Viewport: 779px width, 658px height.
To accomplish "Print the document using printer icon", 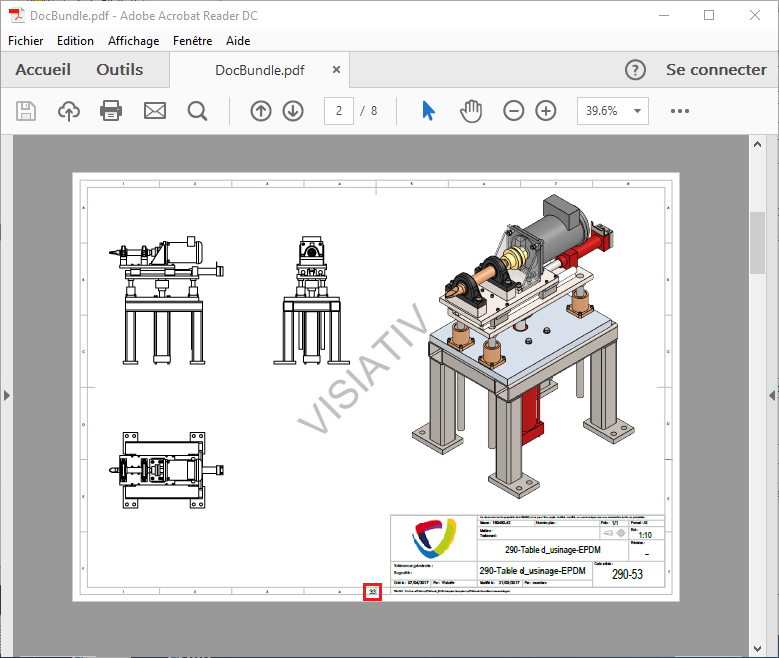I will point(111,111).
